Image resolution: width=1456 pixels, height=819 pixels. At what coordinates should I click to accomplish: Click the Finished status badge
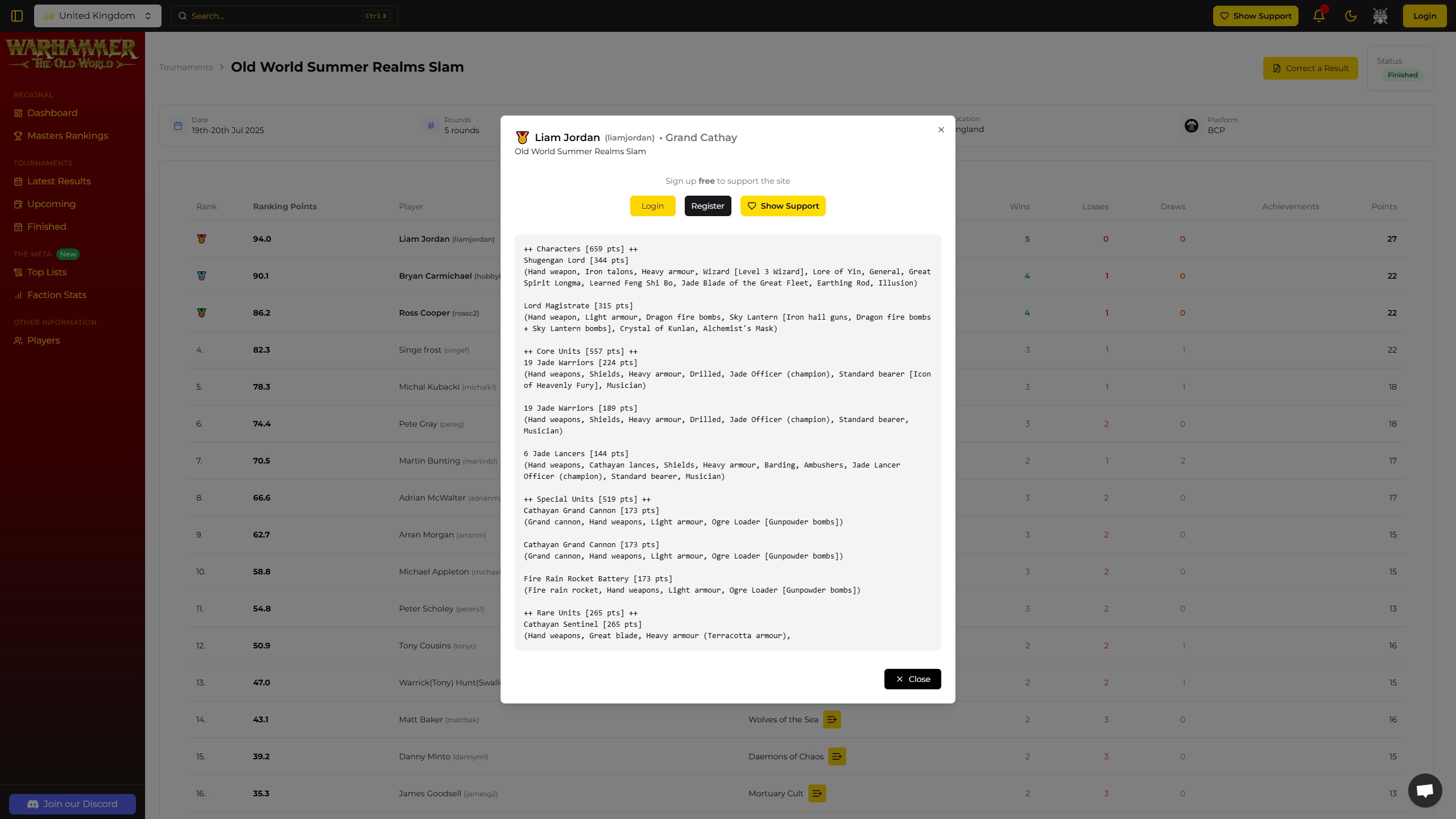(x=1403, y=75)
